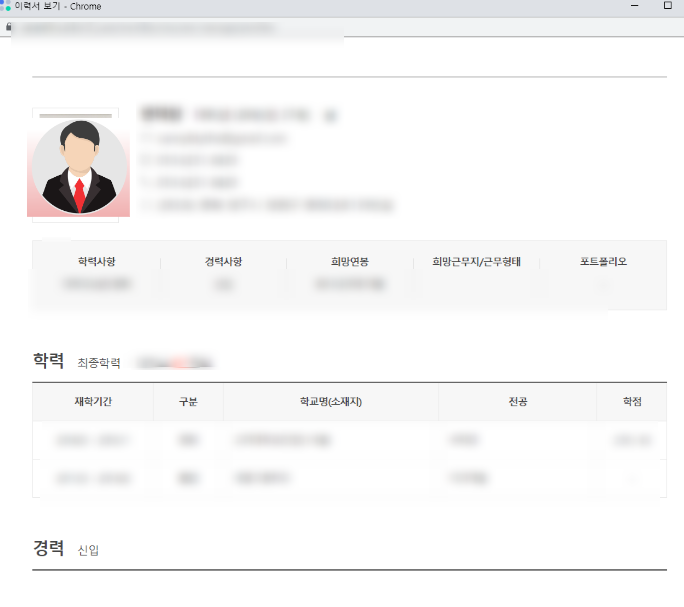Click the 학점 column header
684x607 pixels.
(632, 401)
